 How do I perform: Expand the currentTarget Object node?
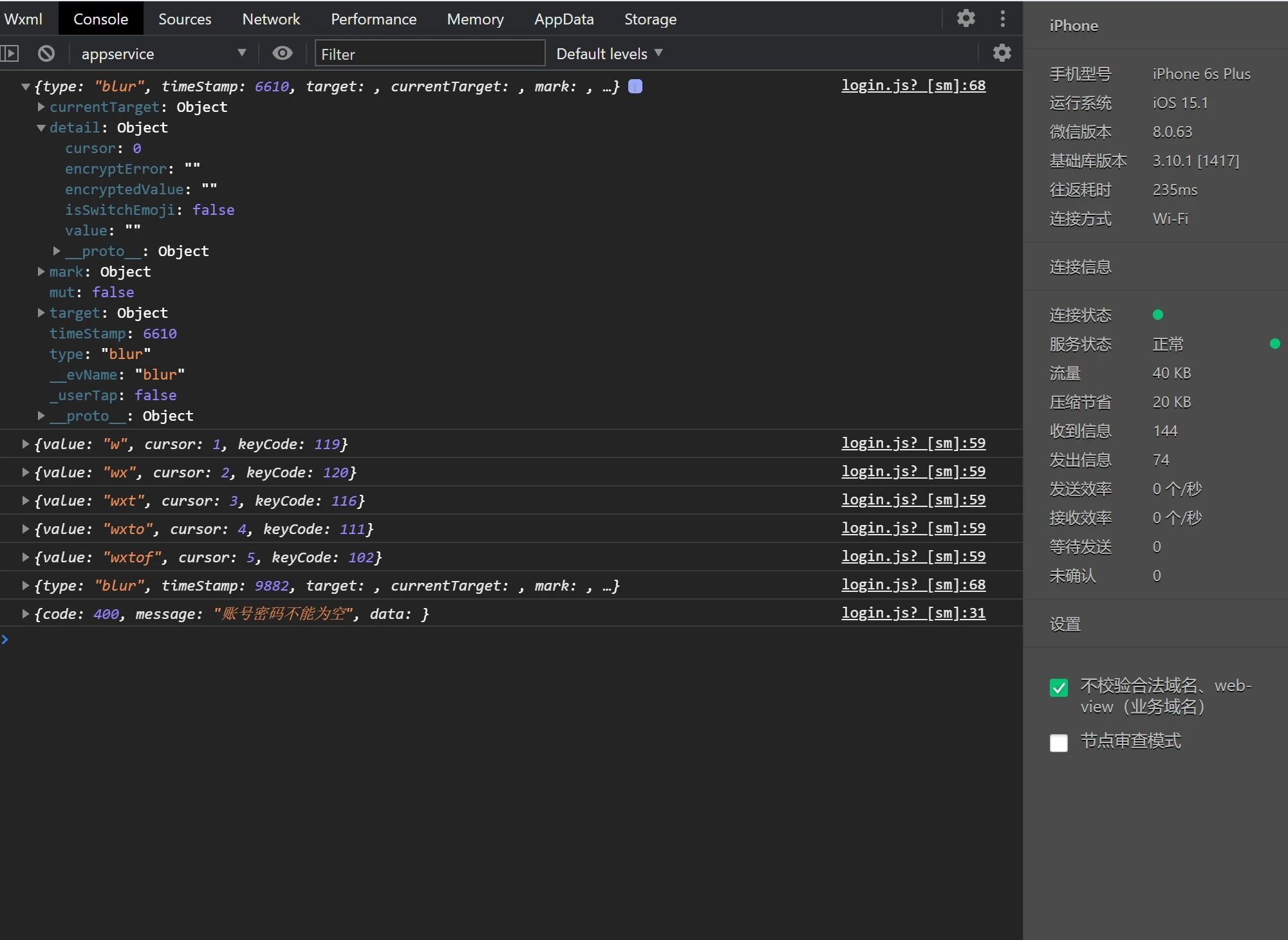pyautogui.click(x=41, y=107)
